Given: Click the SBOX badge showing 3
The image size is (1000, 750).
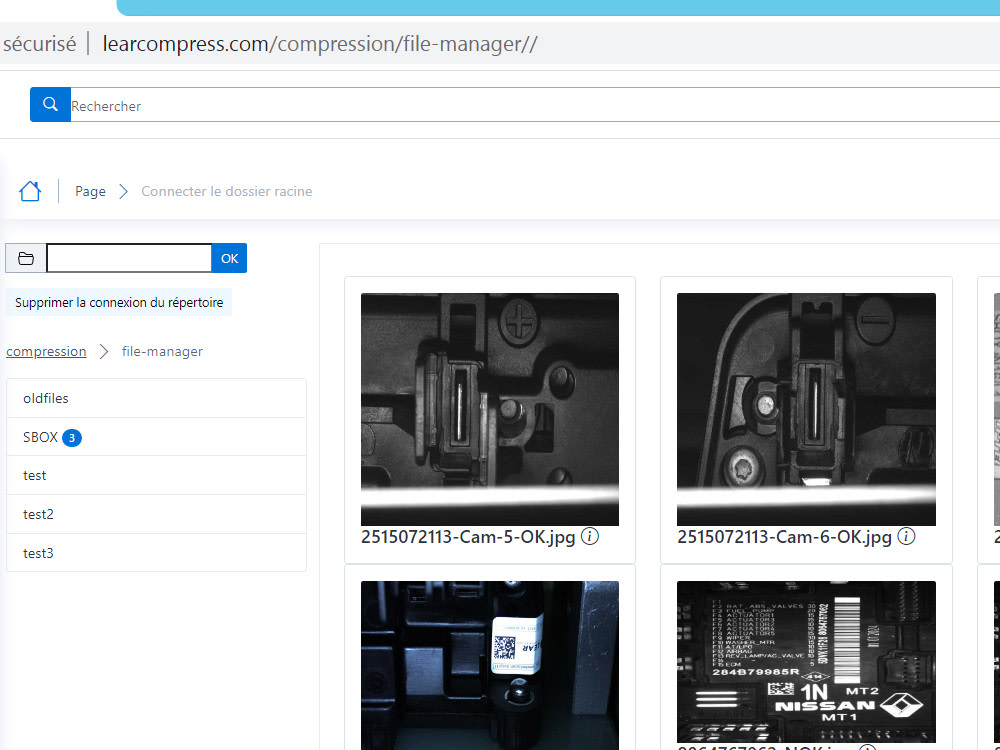Looking at the screenshot, I should tap(72, 438).
